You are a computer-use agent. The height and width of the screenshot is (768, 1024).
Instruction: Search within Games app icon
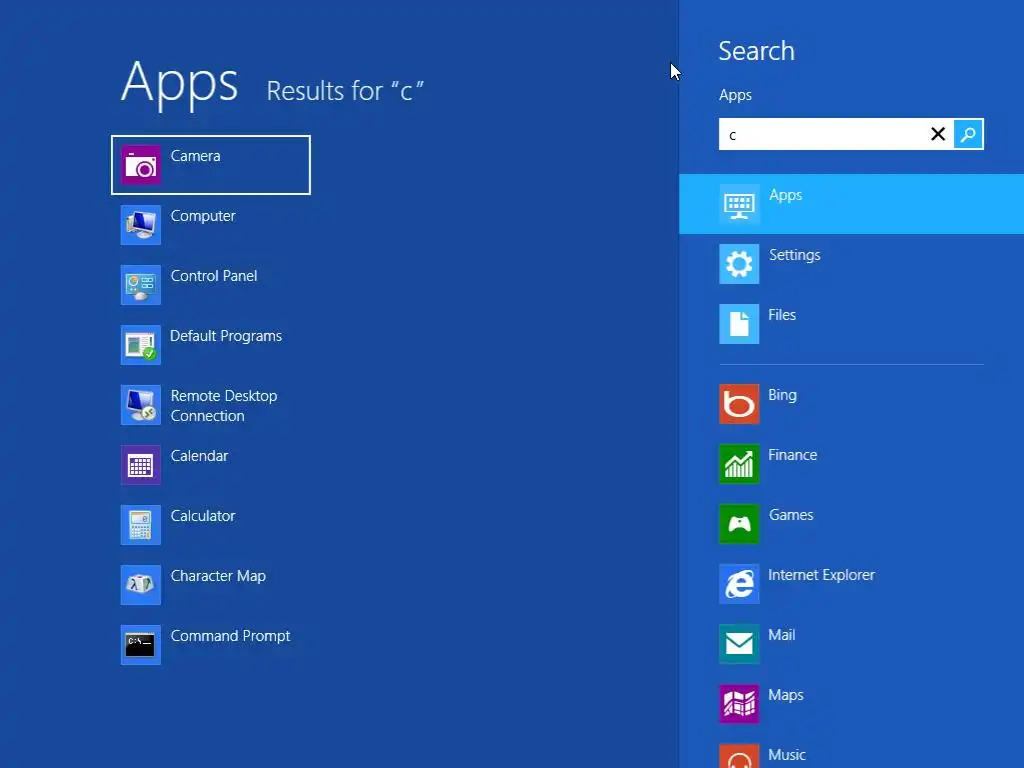point(739,524)
